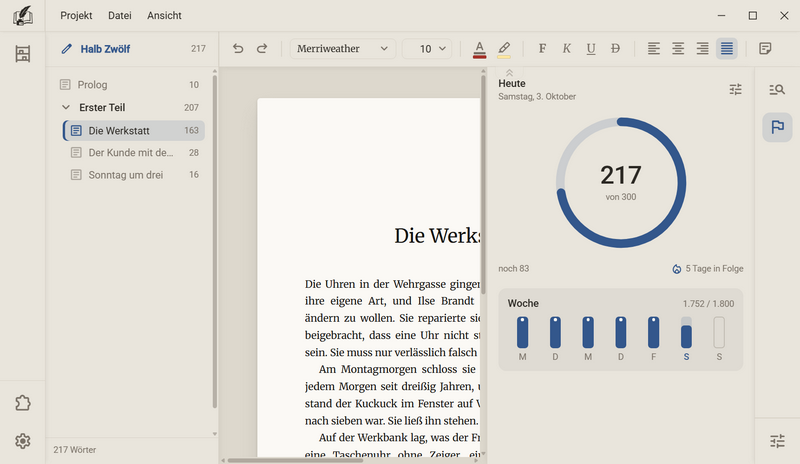Viewport: 800px width, 464px height.
Task: Align text left
Action: tap(654, 48)
